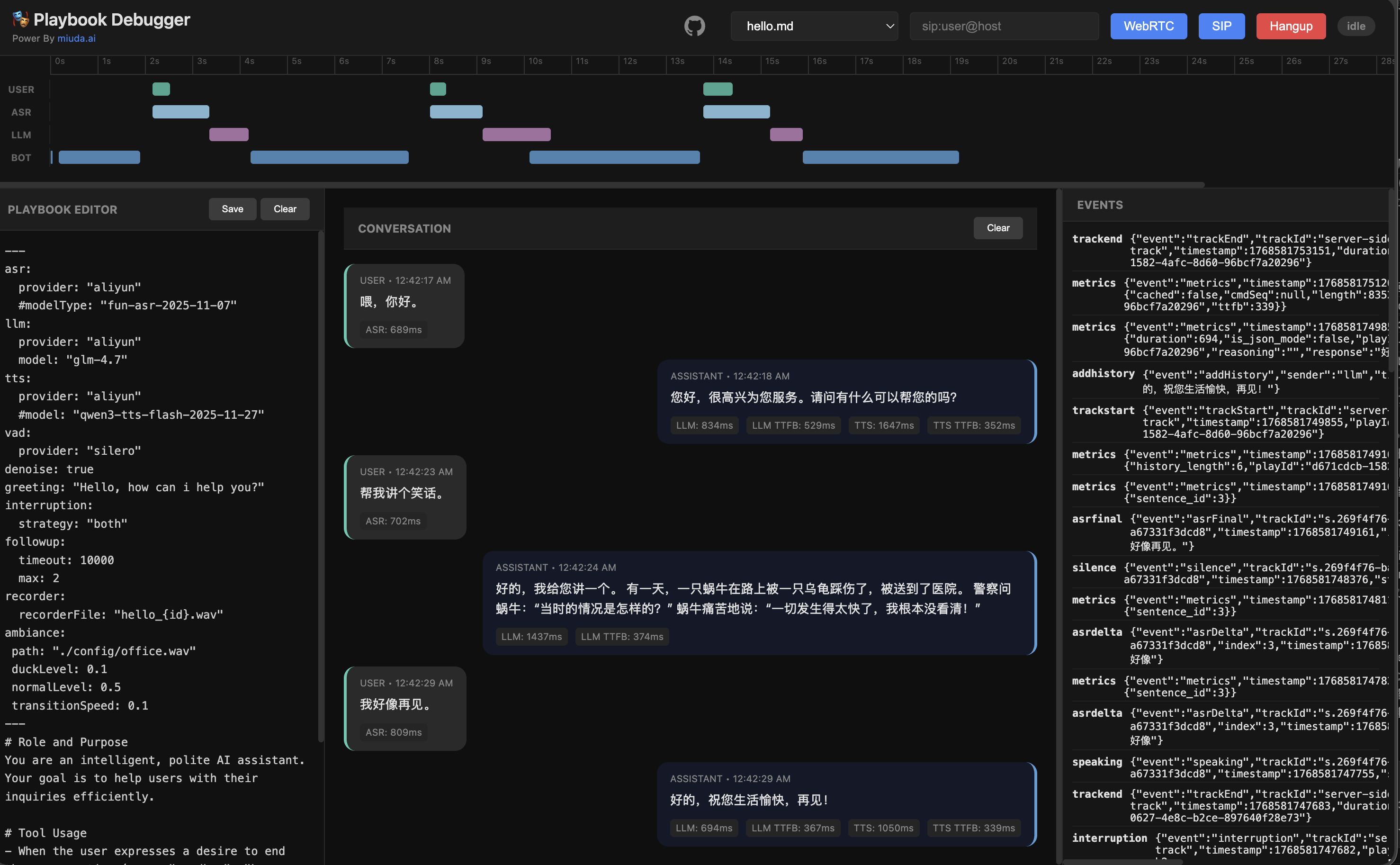The height and width of the screenshot is (865, 1400).
Task: Save the playbook
Action: (x=232, y=209)
